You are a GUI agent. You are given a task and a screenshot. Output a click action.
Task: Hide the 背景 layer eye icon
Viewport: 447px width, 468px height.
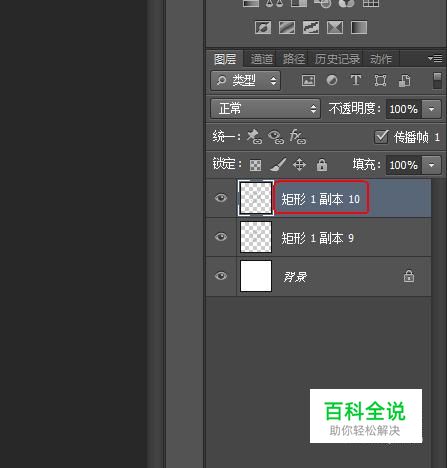tap(221, 276)
